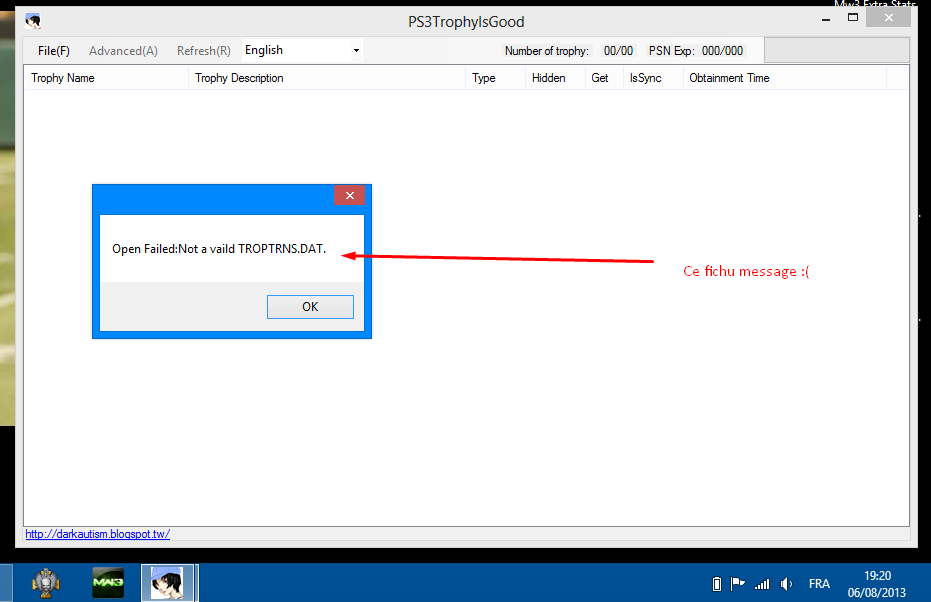
Task: Click the PSN Exp 000/000 value
Action: pyautogui.click(x=722, y=51)
